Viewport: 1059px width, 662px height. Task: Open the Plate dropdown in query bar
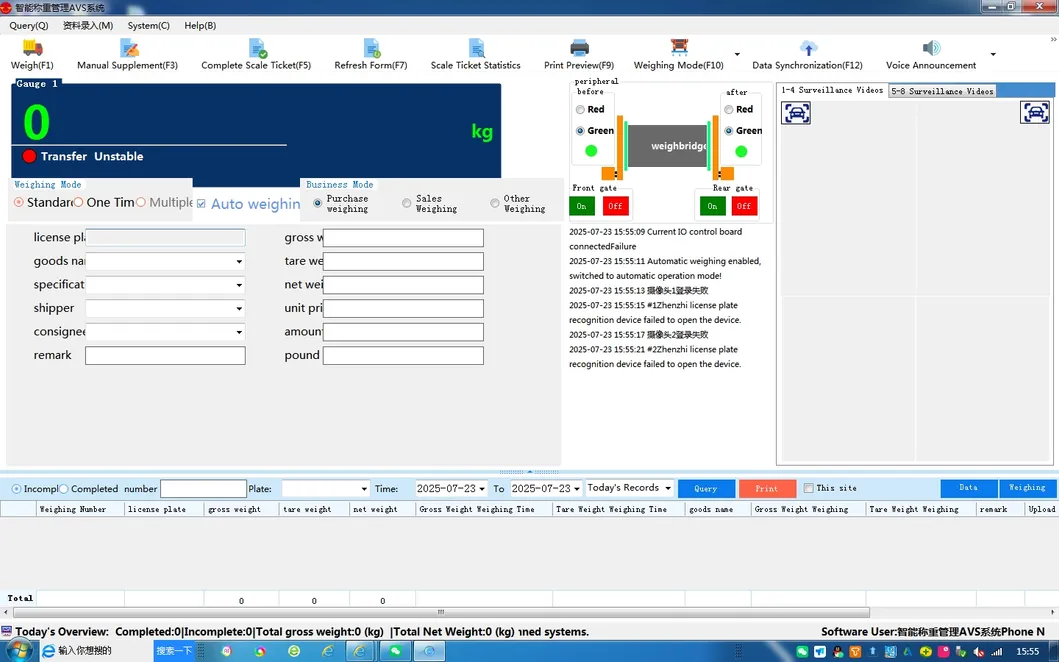click(362, 488)
